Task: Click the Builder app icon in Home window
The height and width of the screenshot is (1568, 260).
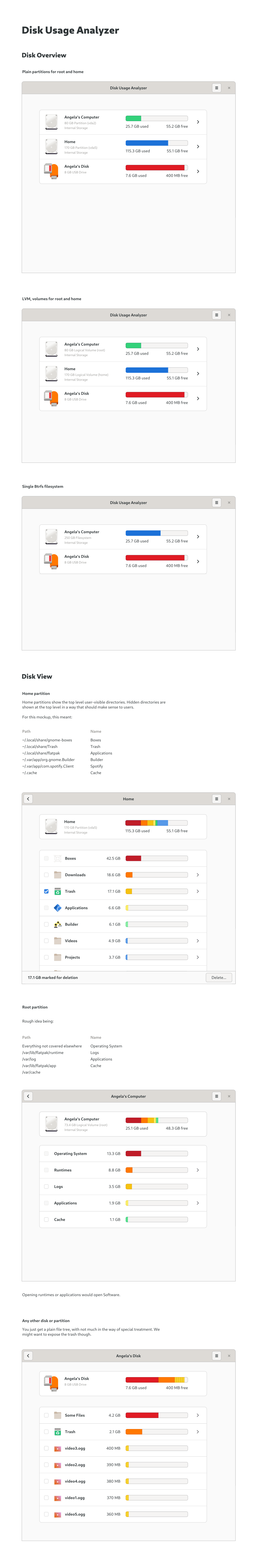Action: (57, 924)
